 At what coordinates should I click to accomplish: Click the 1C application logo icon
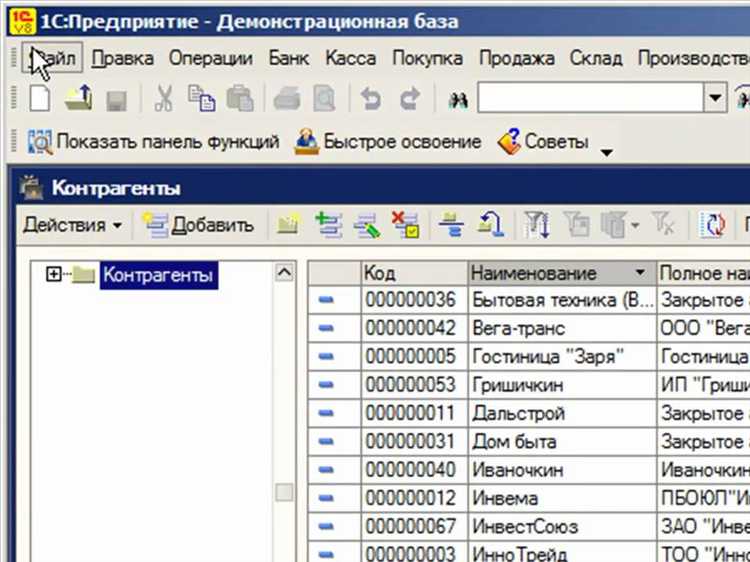(22, 21)
